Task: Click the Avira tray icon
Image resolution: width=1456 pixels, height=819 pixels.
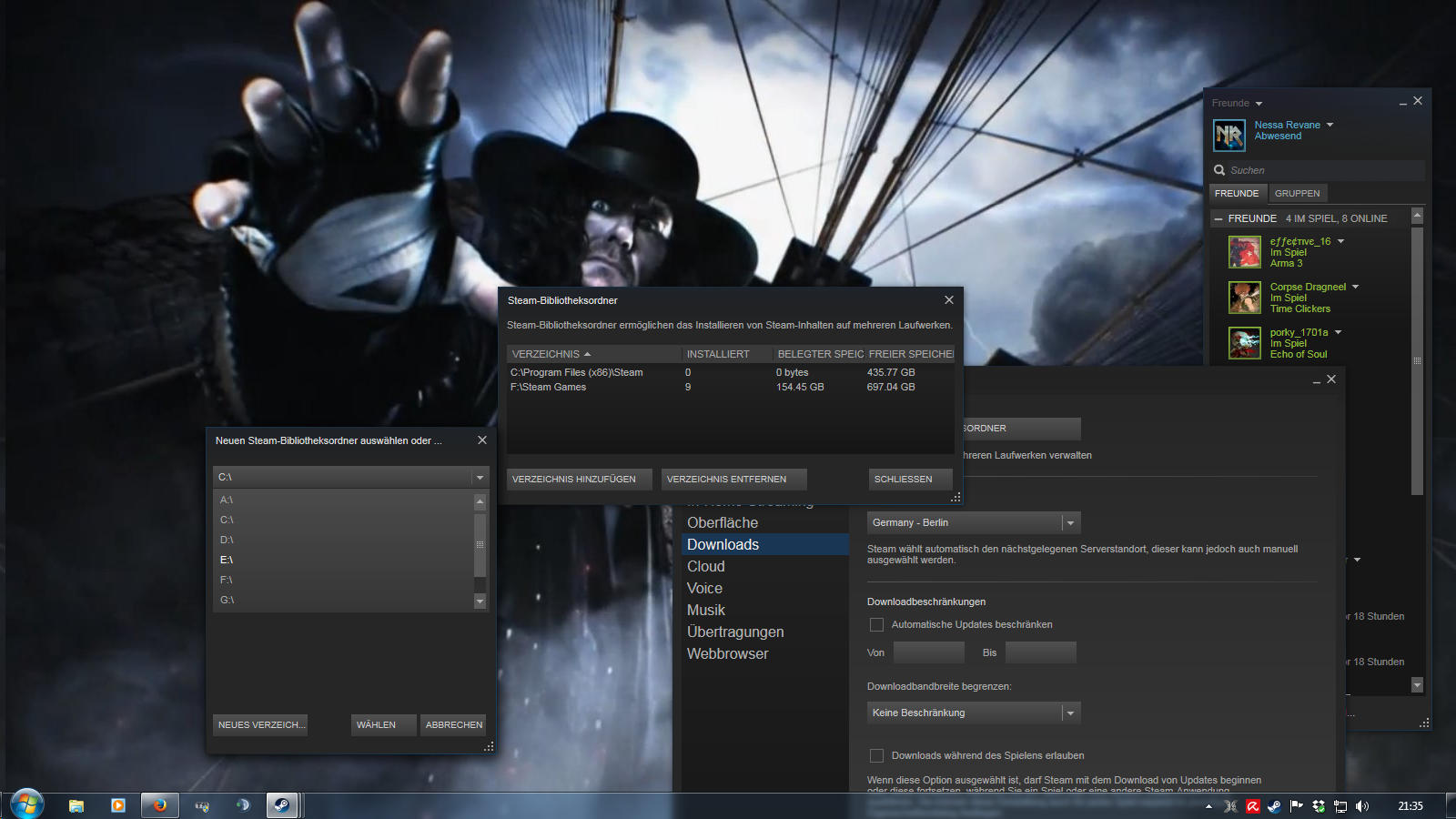Action: coord(1253,806)
